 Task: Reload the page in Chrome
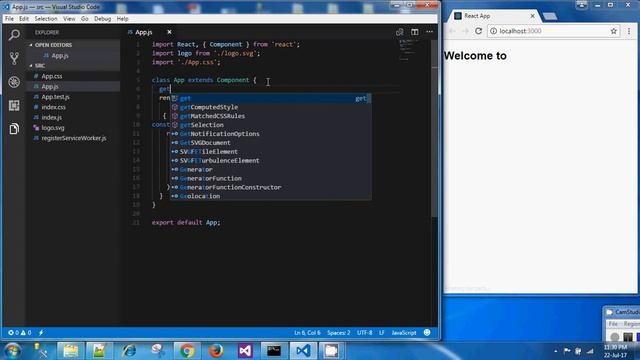(x=478, y=31)
